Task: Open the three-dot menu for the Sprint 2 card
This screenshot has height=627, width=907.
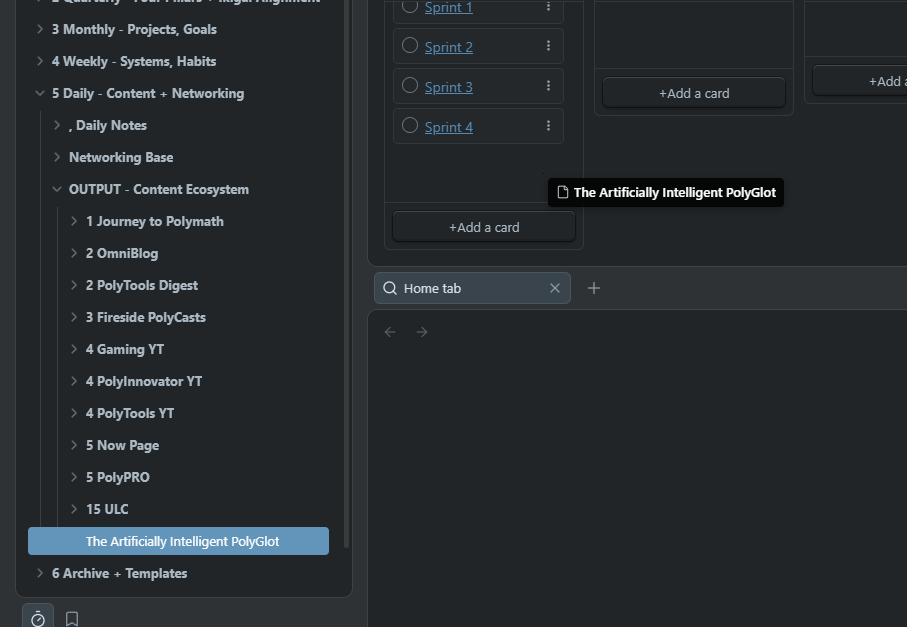Action: (x=548, y=46)
